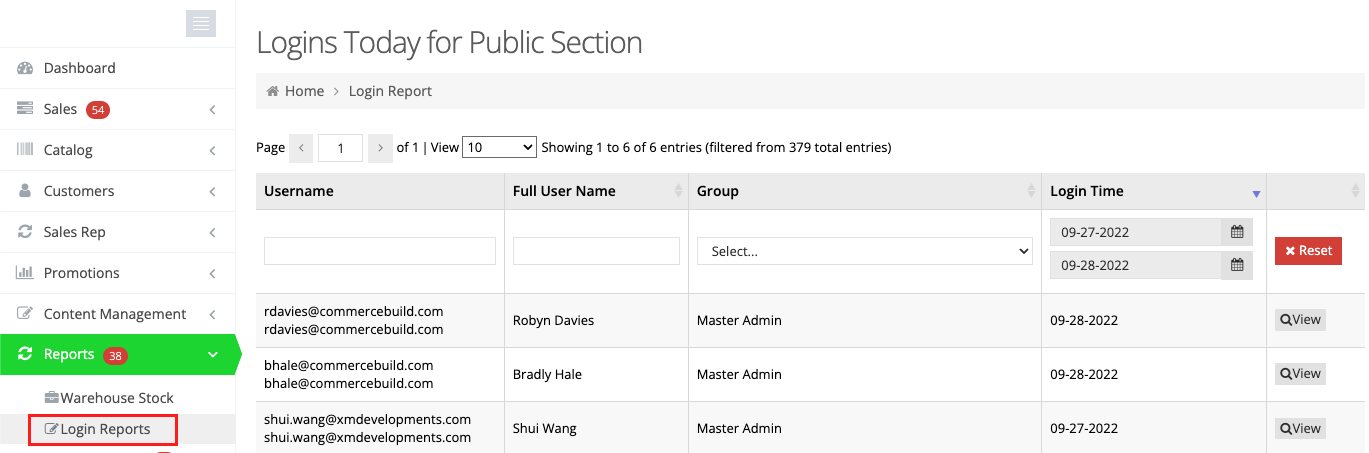Click the Home breadcrumb link
The height and width of the screenshot is (453, 1369).
coord(304,91)
